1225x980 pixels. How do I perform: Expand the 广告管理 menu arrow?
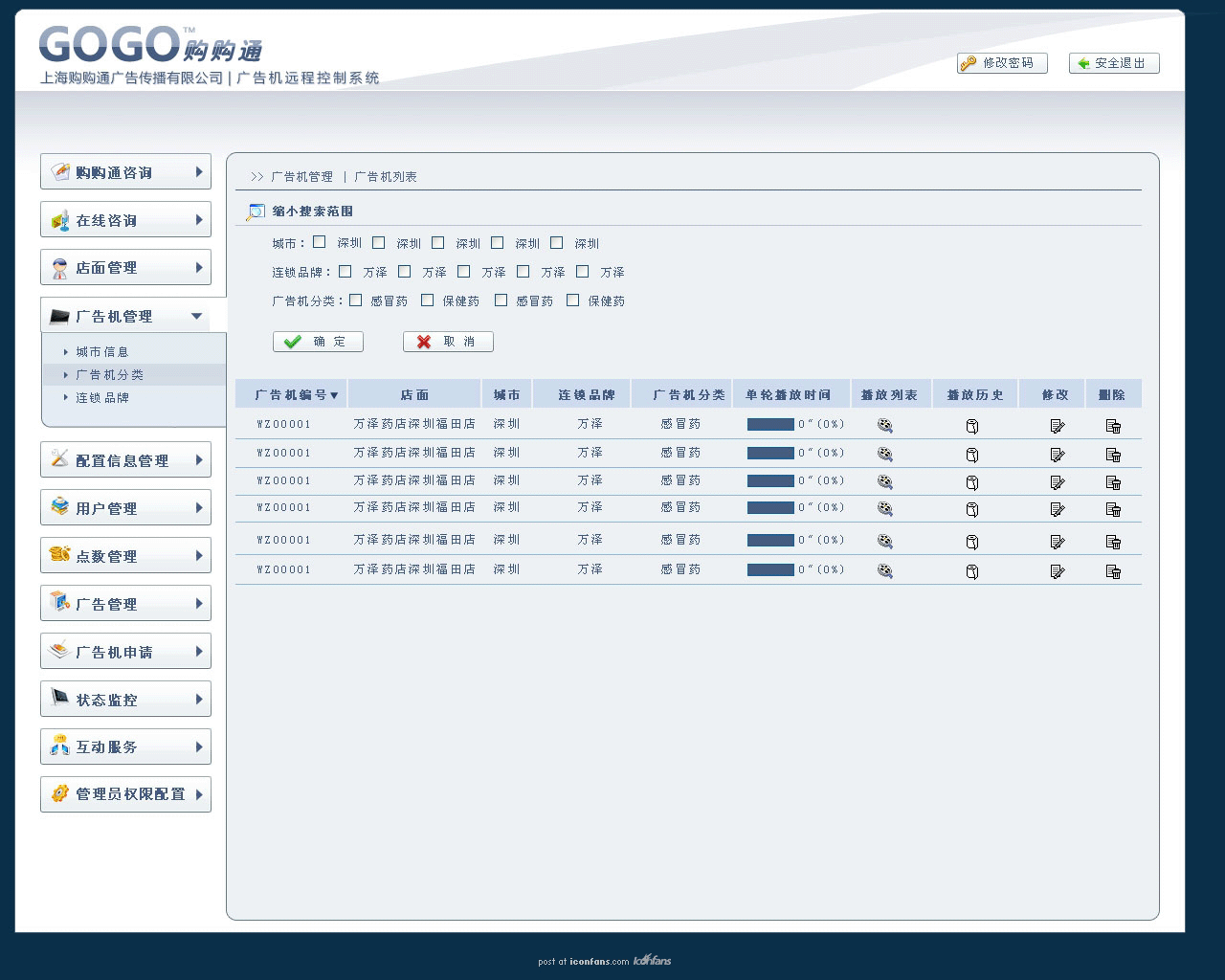pyautogui.click(x=199, y=603)
